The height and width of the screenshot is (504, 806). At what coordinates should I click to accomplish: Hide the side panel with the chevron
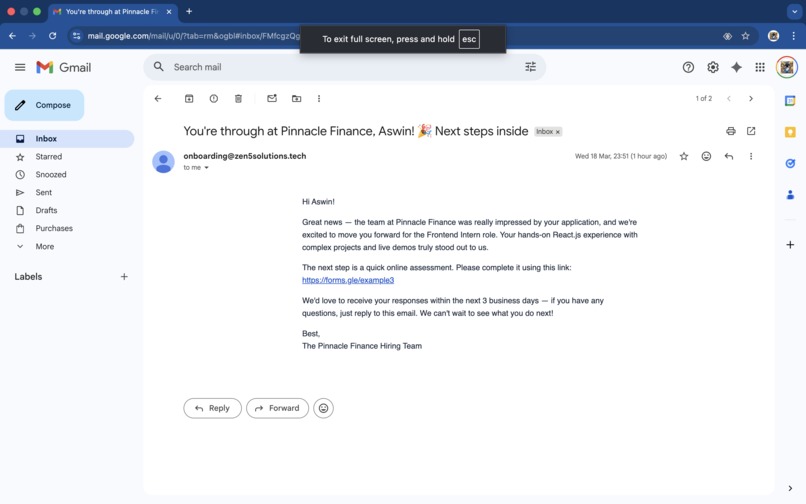[790, 488]
